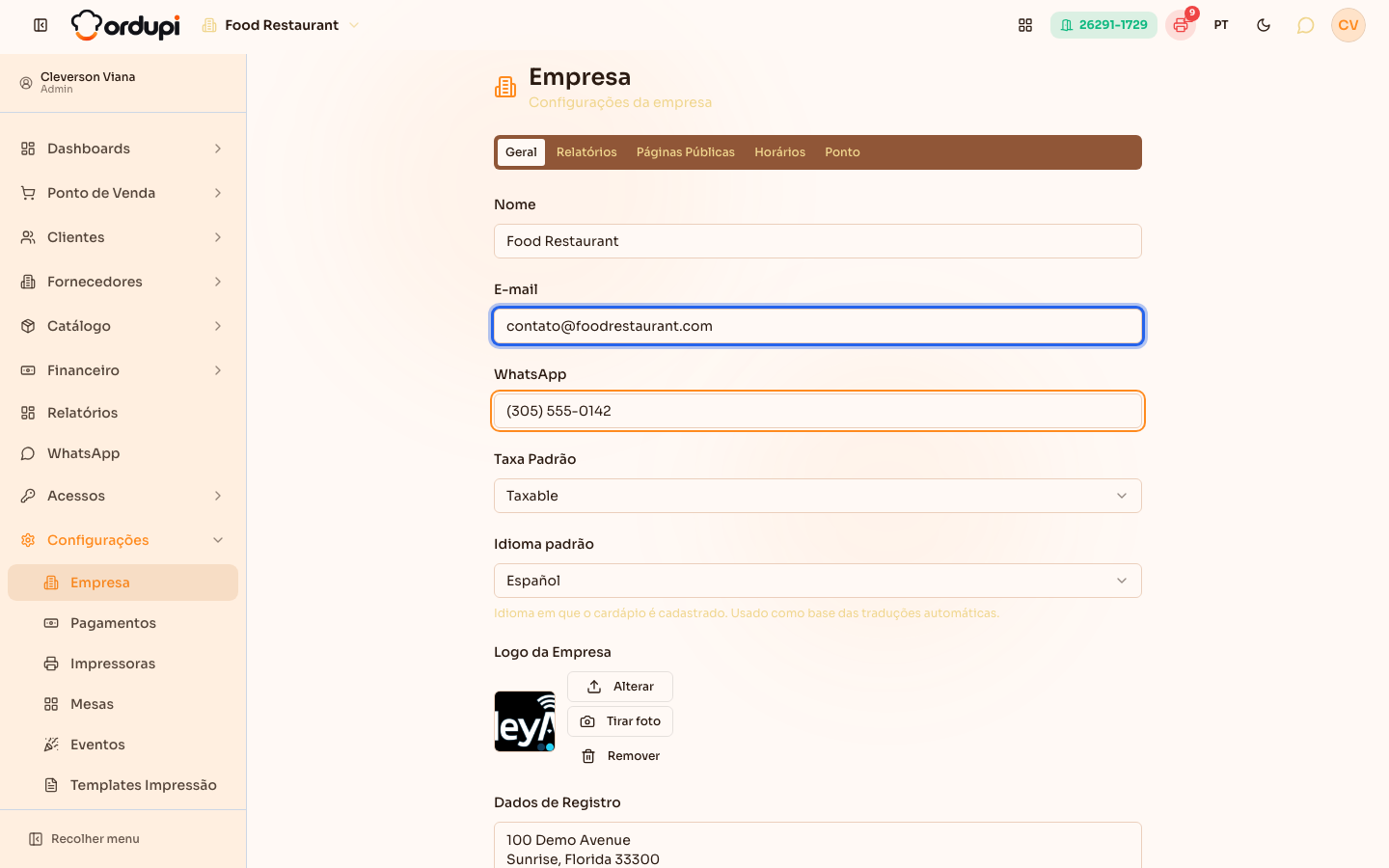Open the Idioma padrão dropdown
Viewport: 1389px width, 868px height.
pos(818,581)
